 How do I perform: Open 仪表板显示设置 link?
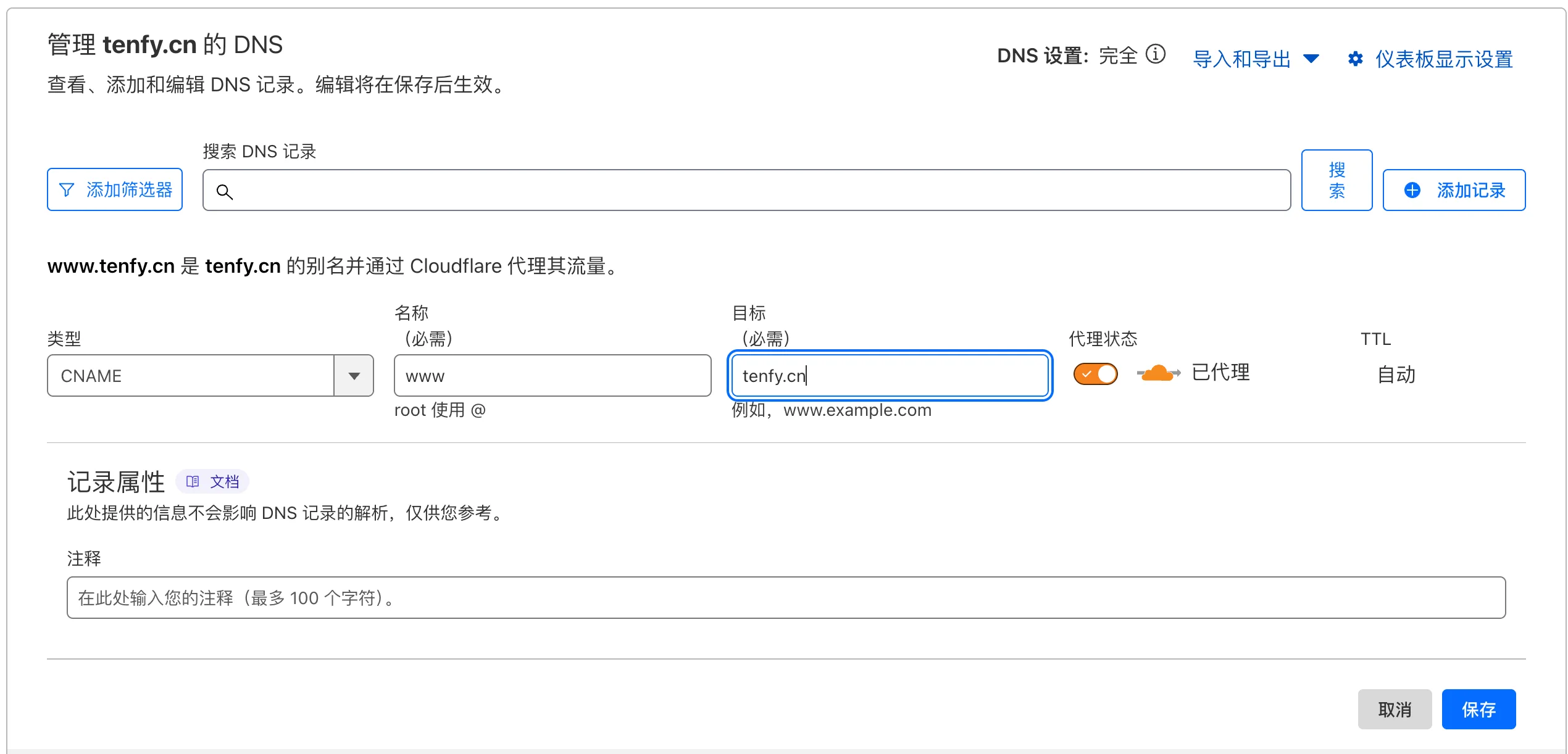[x=1444, y=59]
